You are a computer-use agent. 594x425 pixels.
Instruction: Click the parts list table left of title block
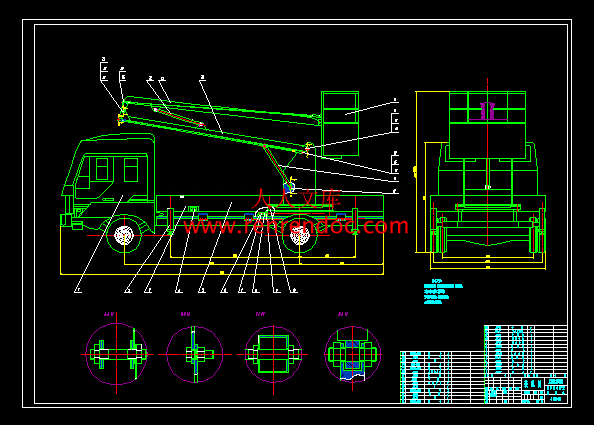pyautogui.click(x=442, y=377)
